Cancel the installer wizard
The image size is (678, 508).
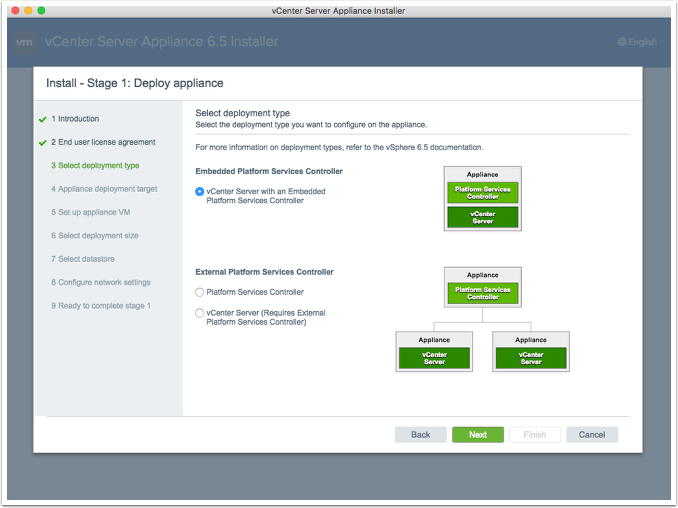[592, 435]
